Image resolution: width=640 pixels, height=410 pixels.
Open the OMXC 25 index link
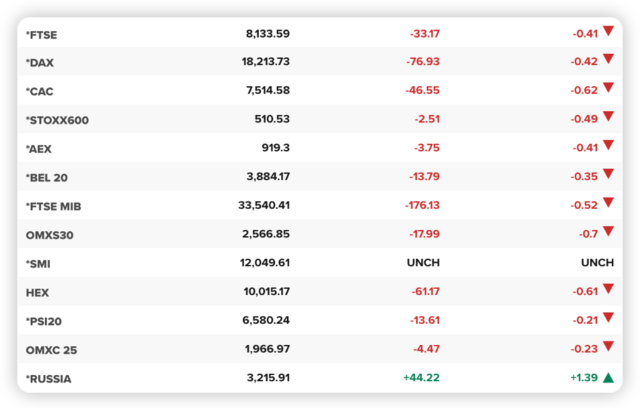coord(51,350)
